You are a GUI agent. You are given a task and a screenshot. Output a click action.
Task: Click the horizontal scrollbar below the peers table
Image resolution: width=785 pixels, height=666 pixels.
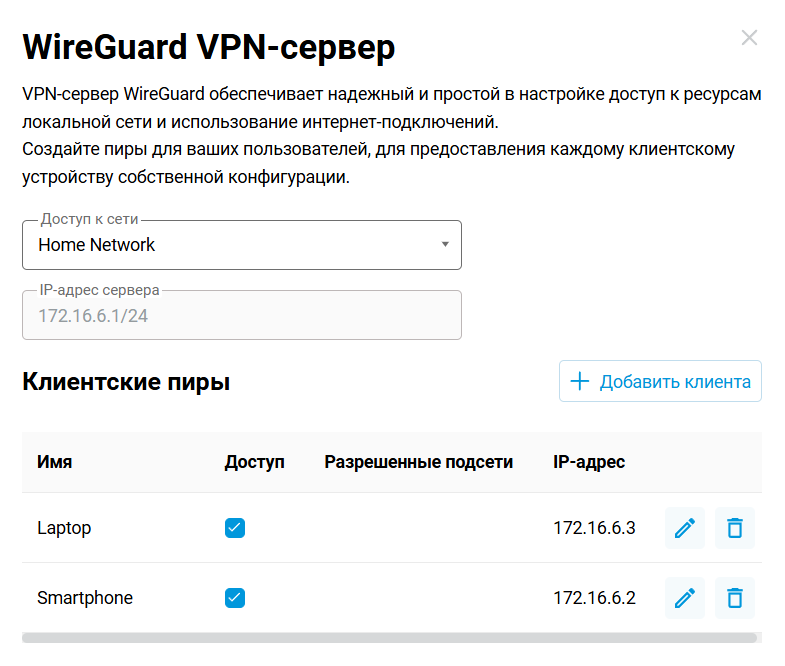click(390, 636)
